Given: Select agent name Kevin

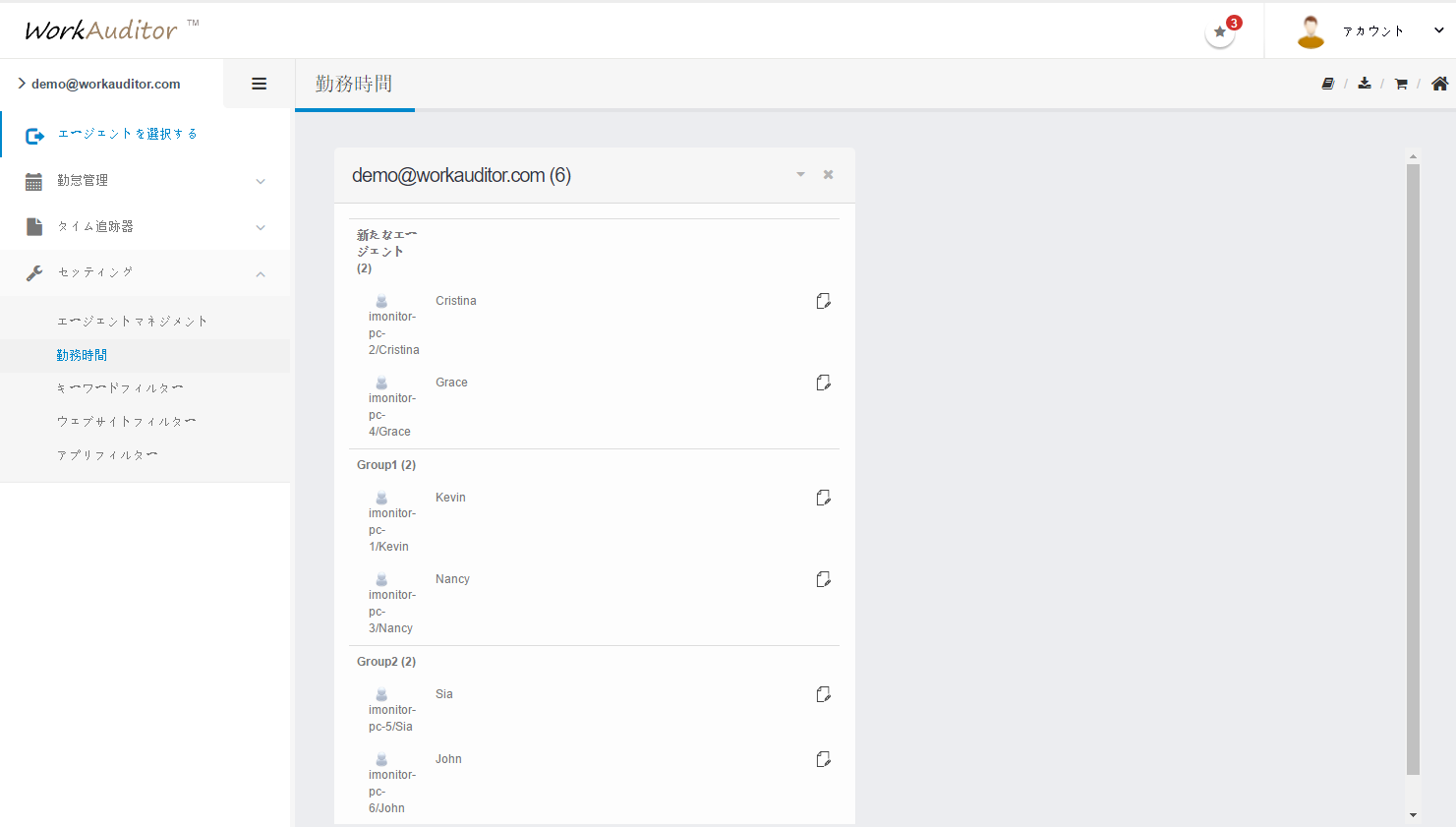Looking at the screenshot, I should (450, 498).
